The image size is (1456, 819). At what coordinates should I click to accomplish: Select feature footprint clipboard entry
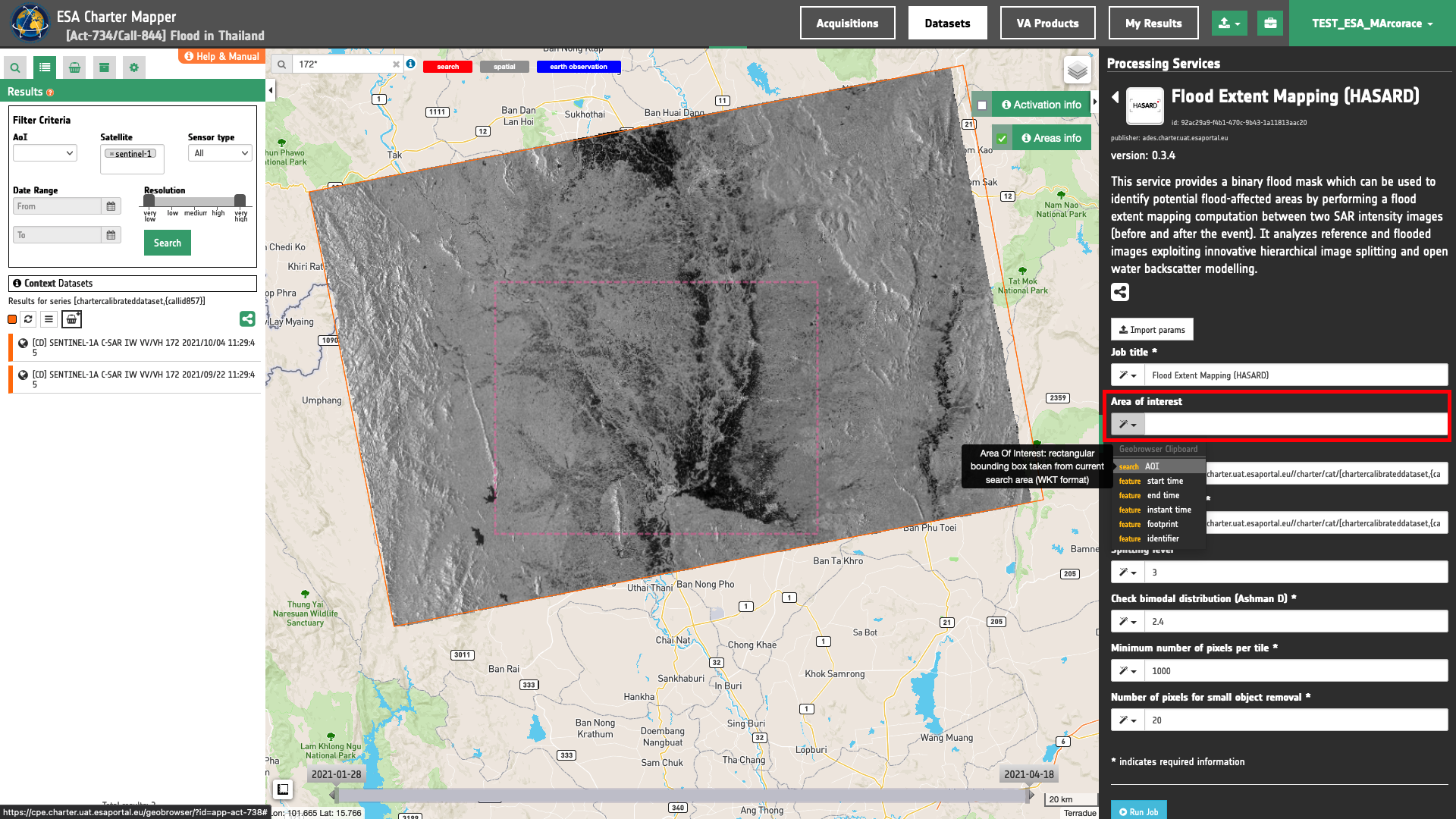(1159, 524)
